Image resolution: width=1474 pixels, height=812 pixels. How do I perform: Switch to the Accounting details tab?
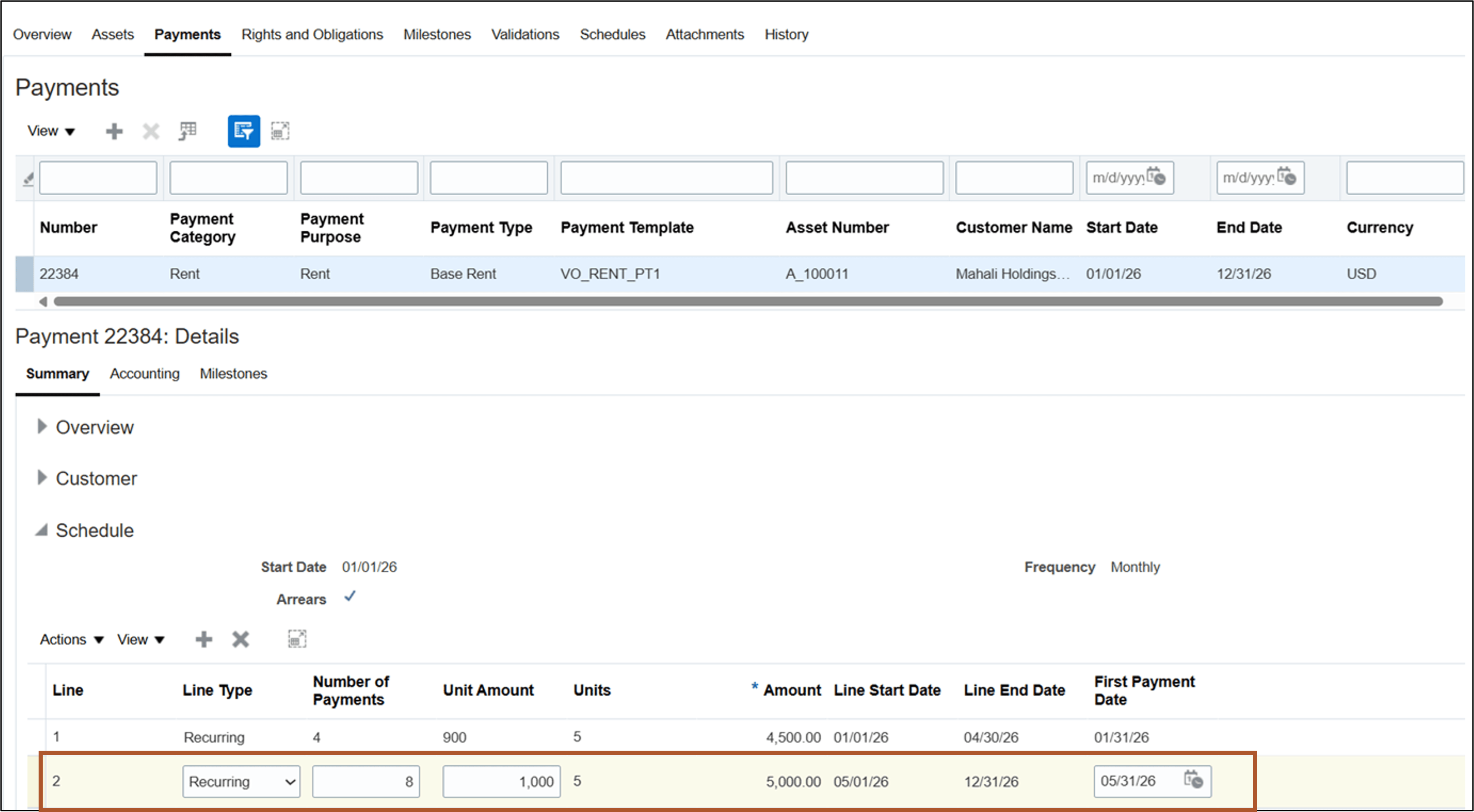click(145, 374)
